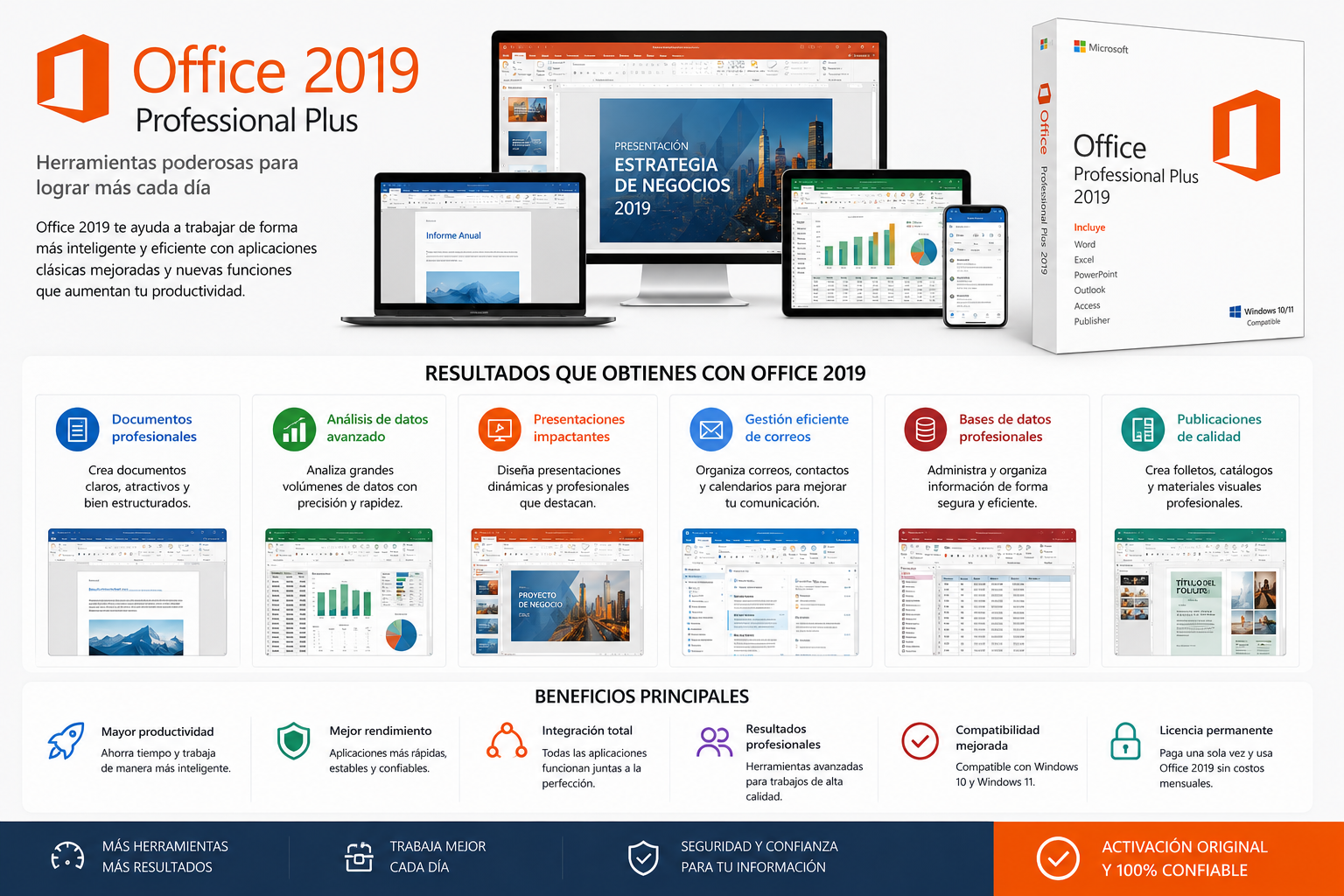Screen dimensions: 1344x896
Task: Click the Mayor productividad benefit title
Action: (x=157, y=731)
